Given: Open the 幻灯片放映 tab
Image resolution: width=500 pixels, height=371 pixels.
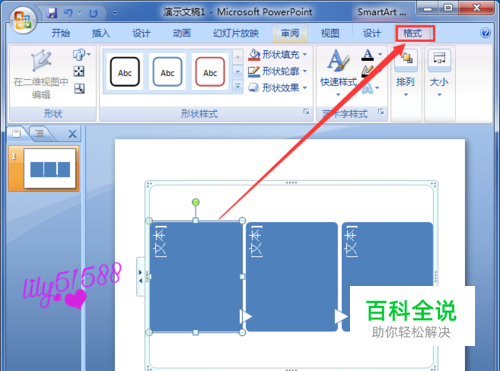Looking at the screenshot, I should [236, 33].
